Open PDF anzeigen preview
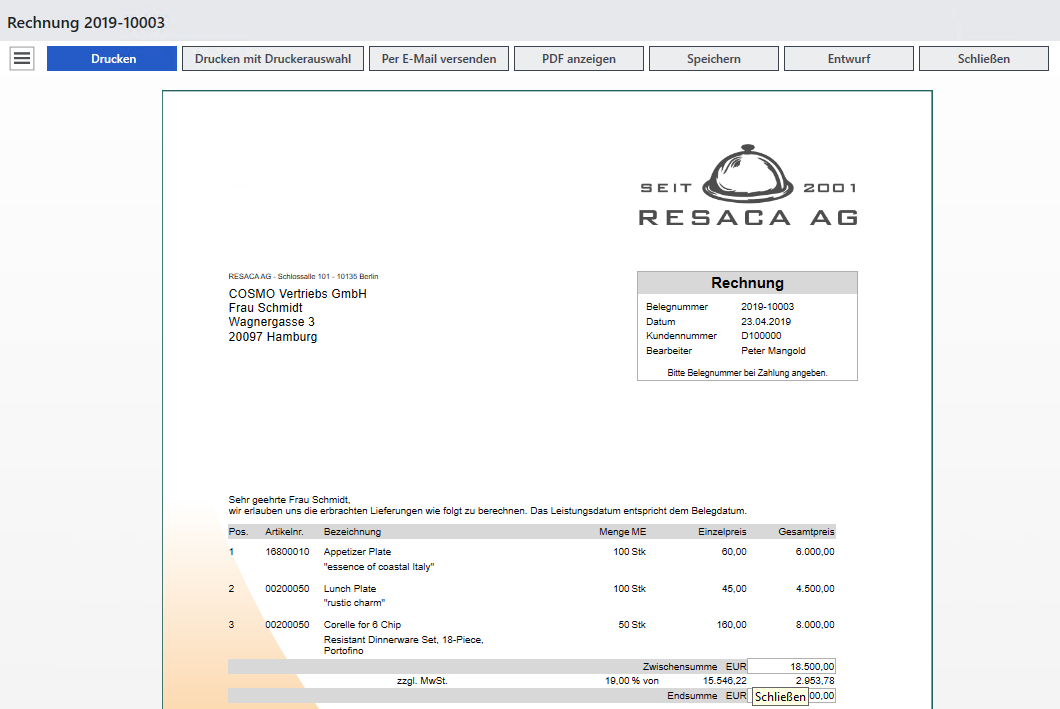1060x709 pixels. coord(579,59)
